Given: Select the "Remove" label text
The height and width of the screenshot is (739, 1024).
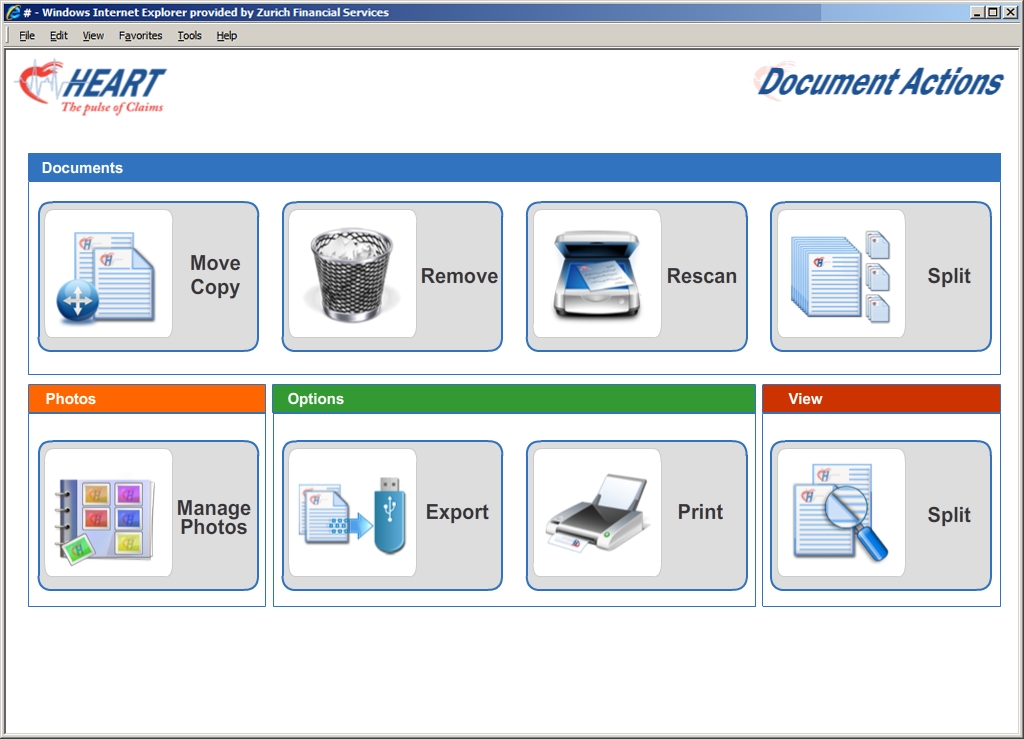Looking at the screenshot, I should pos(459,276).
